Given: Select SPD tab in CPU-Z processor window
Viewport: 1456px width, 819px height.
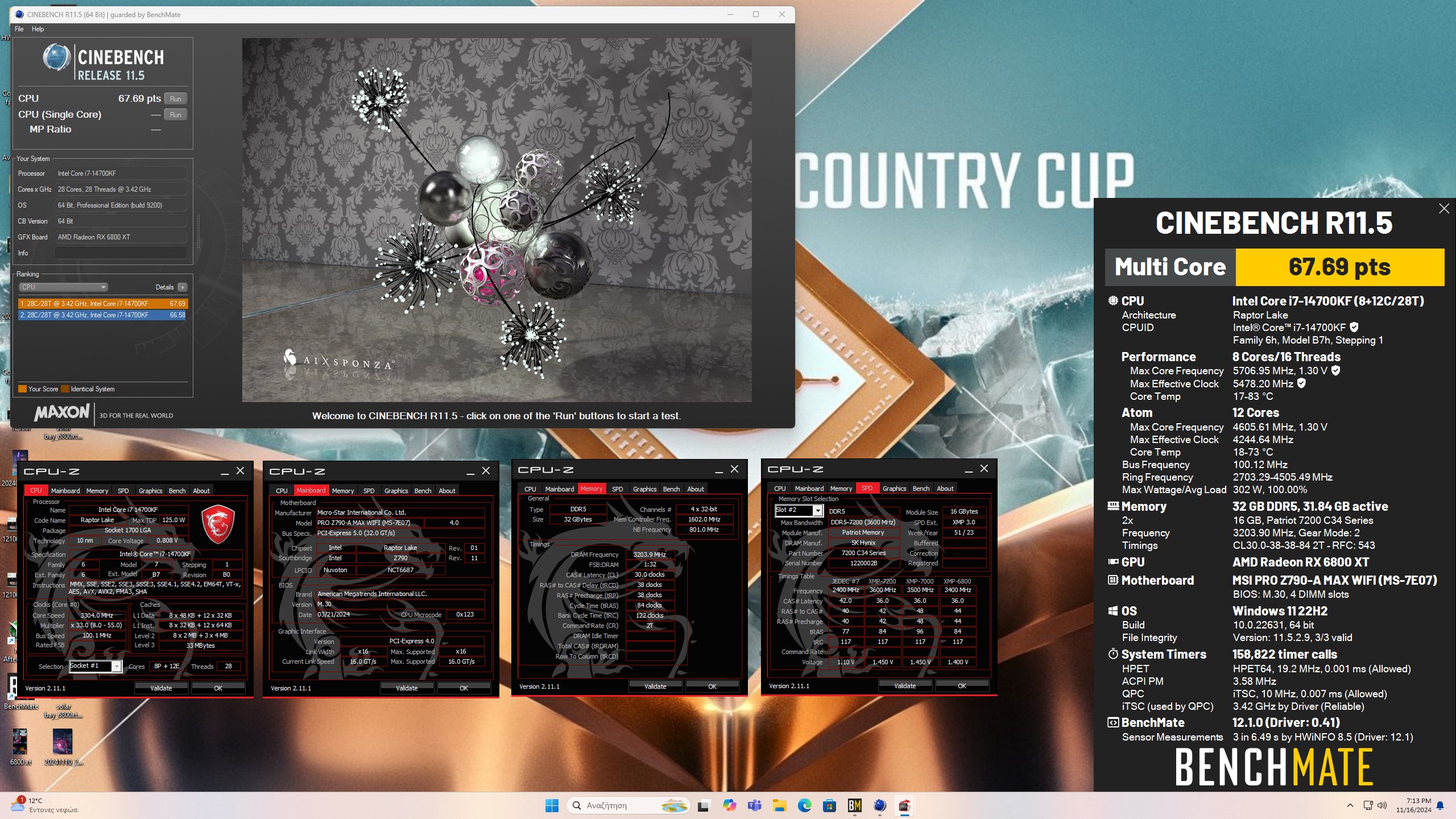Looking at the screenshot, I should (123, 491).
